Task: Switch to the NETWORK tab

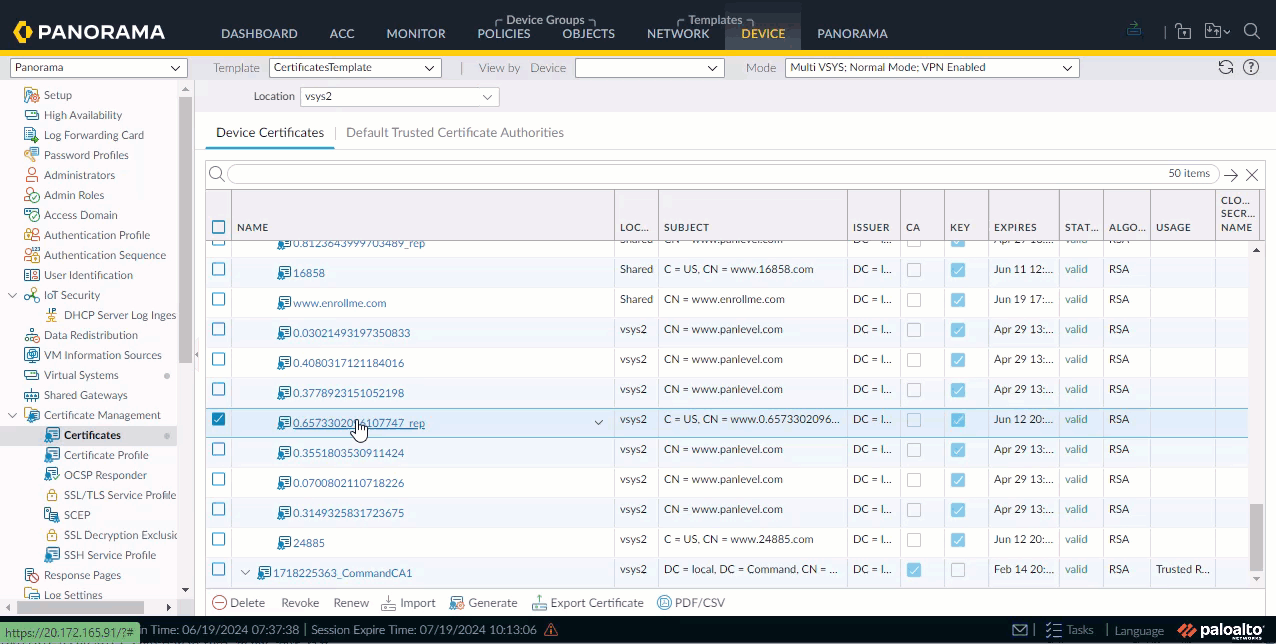Action: 678,33
